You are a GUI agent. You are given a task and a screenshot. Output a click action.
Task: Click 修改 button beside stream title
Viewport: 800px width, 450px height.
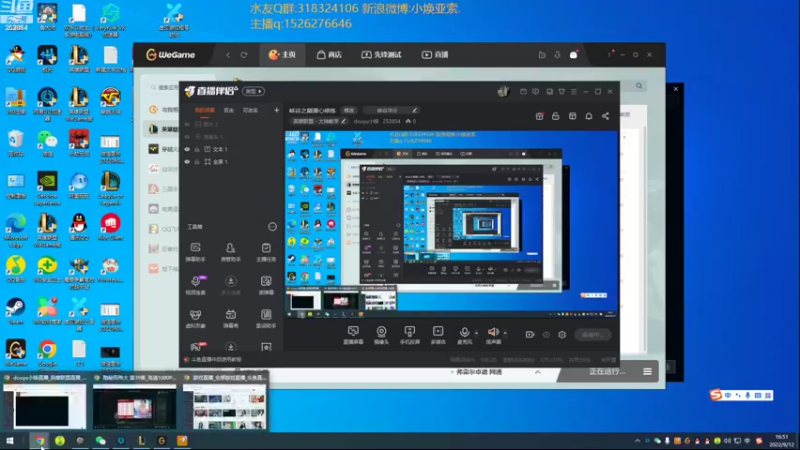(x=349, y=110)
